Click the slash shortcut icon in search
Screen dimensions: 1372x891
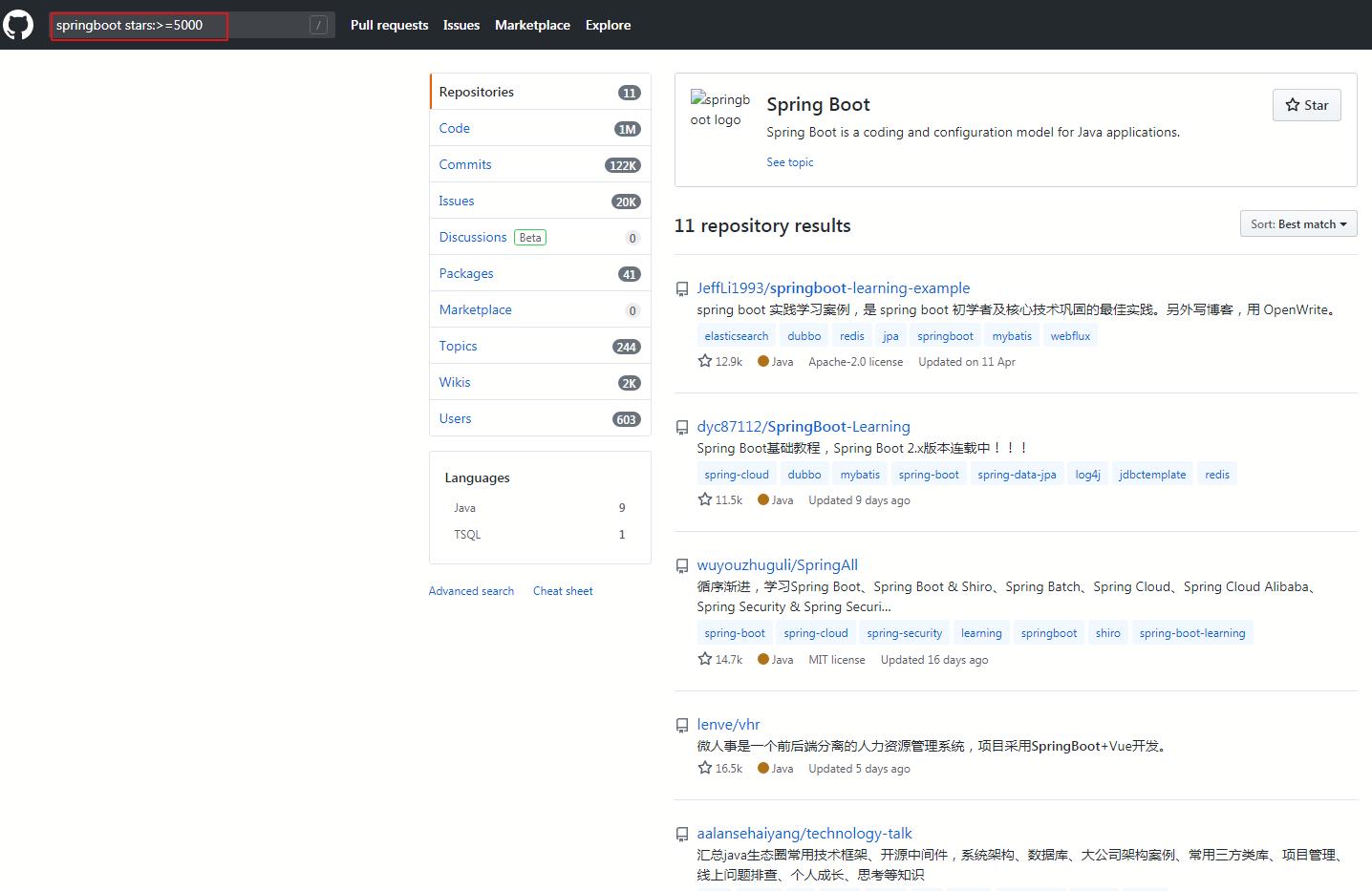pyautogui.click(x=318, y=26)
